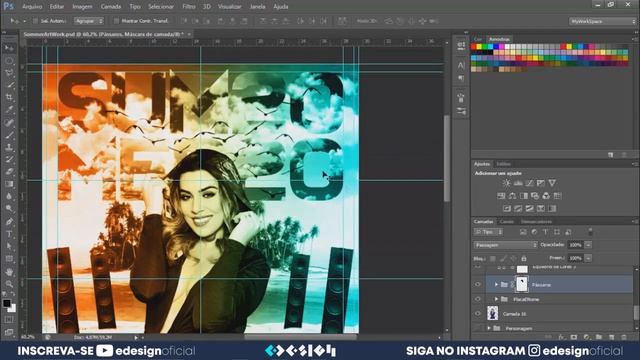Toggle lock all for the layer

pos(524,258)
